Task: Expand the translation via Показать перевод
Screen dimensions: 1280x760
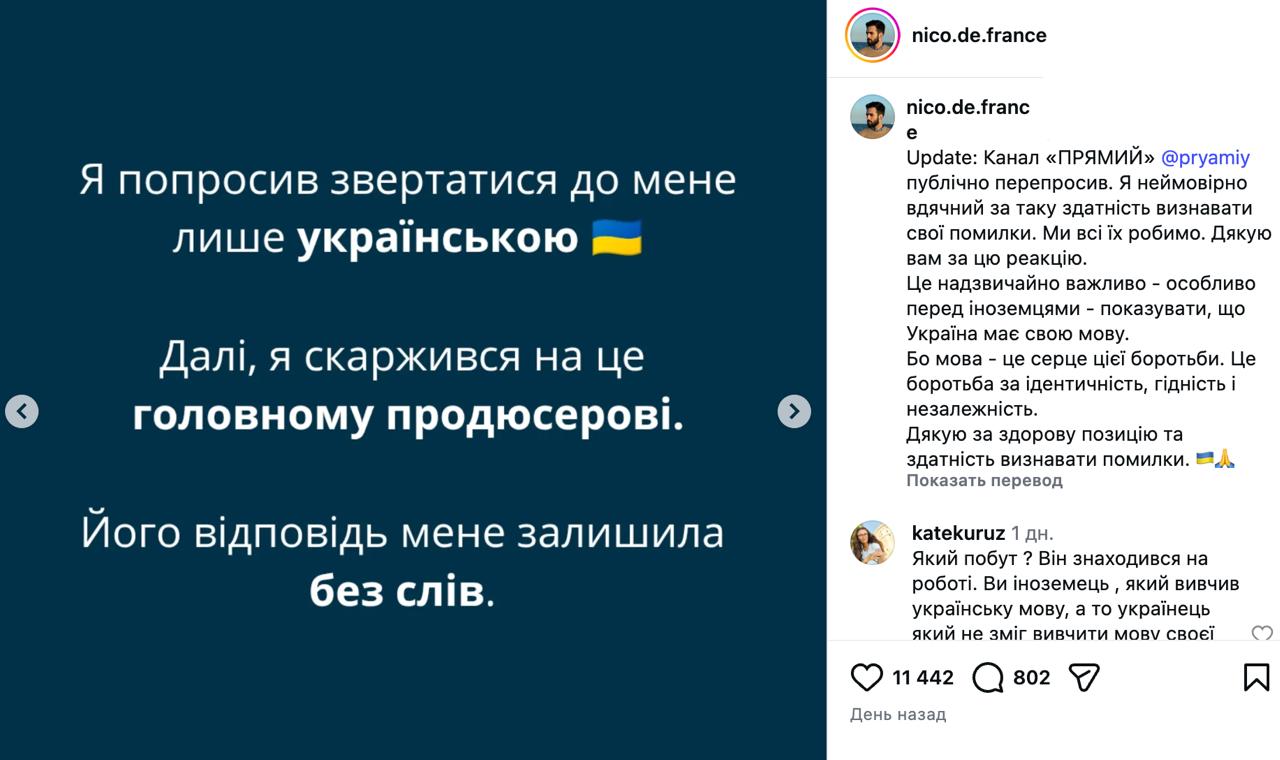Action: coord(985,482)
